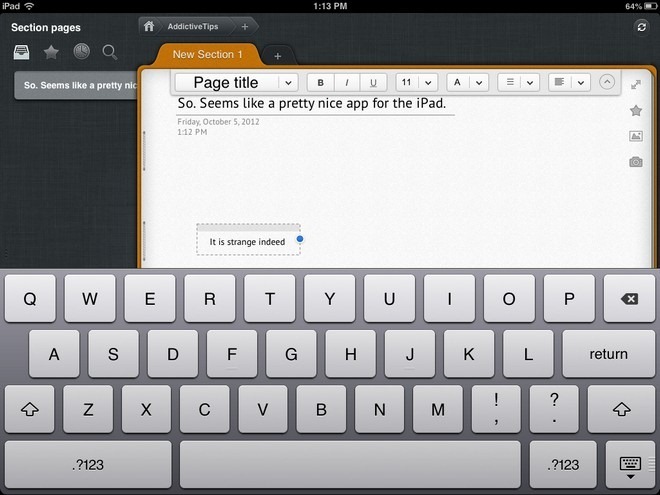Tap the left .?123 key
The image size is (660, 495).
pyautogui.click(x=88, y=465)
